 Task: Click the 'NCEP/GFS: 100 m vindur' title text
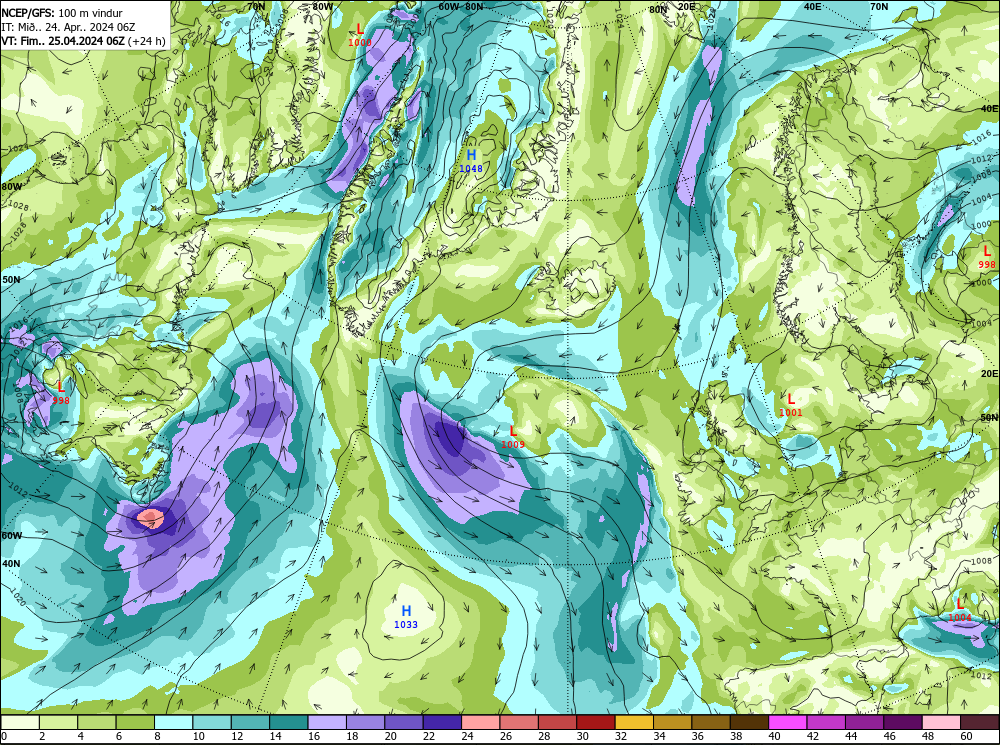62,13
